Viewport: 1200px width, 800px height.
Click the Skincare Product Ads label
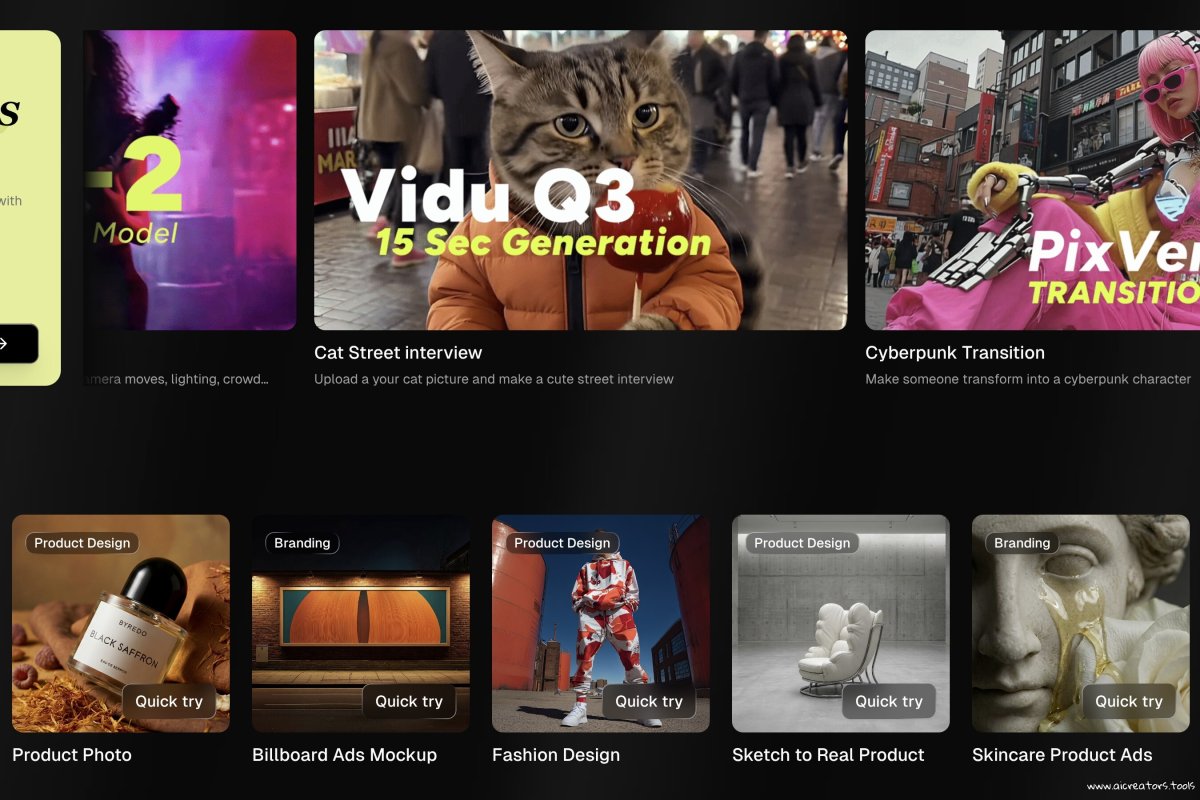[1062, 755]
